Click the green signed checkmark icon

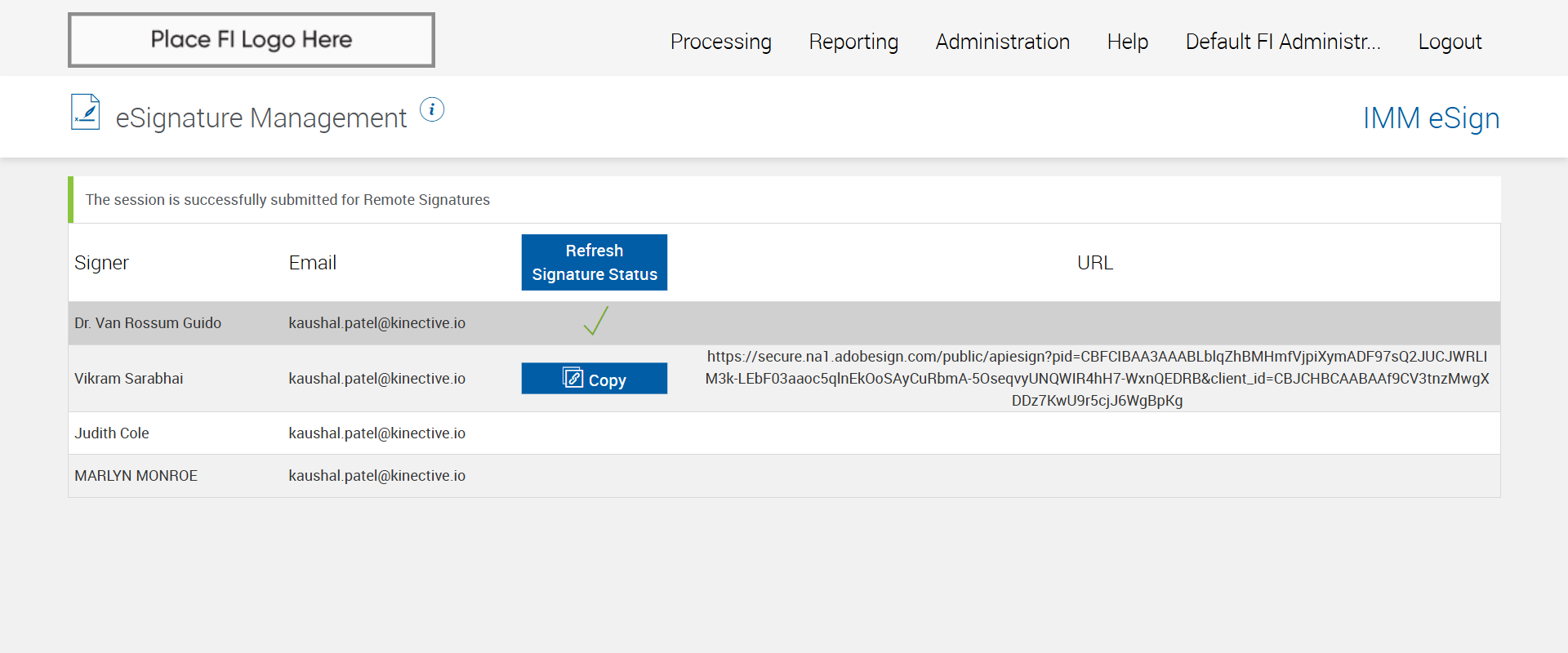596,321
